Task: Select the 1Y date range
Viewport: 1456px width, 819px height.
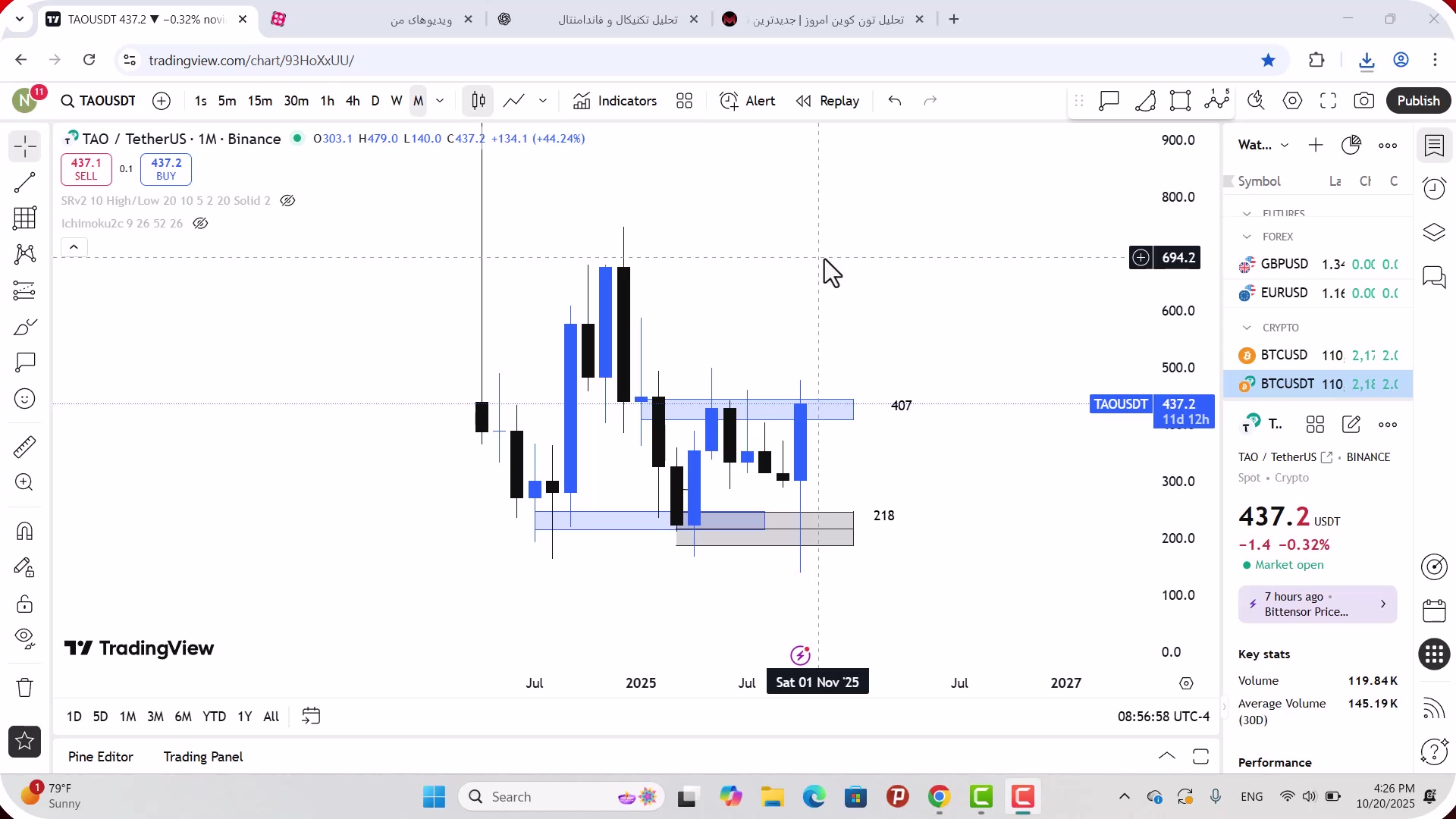Action: (244, 717)
